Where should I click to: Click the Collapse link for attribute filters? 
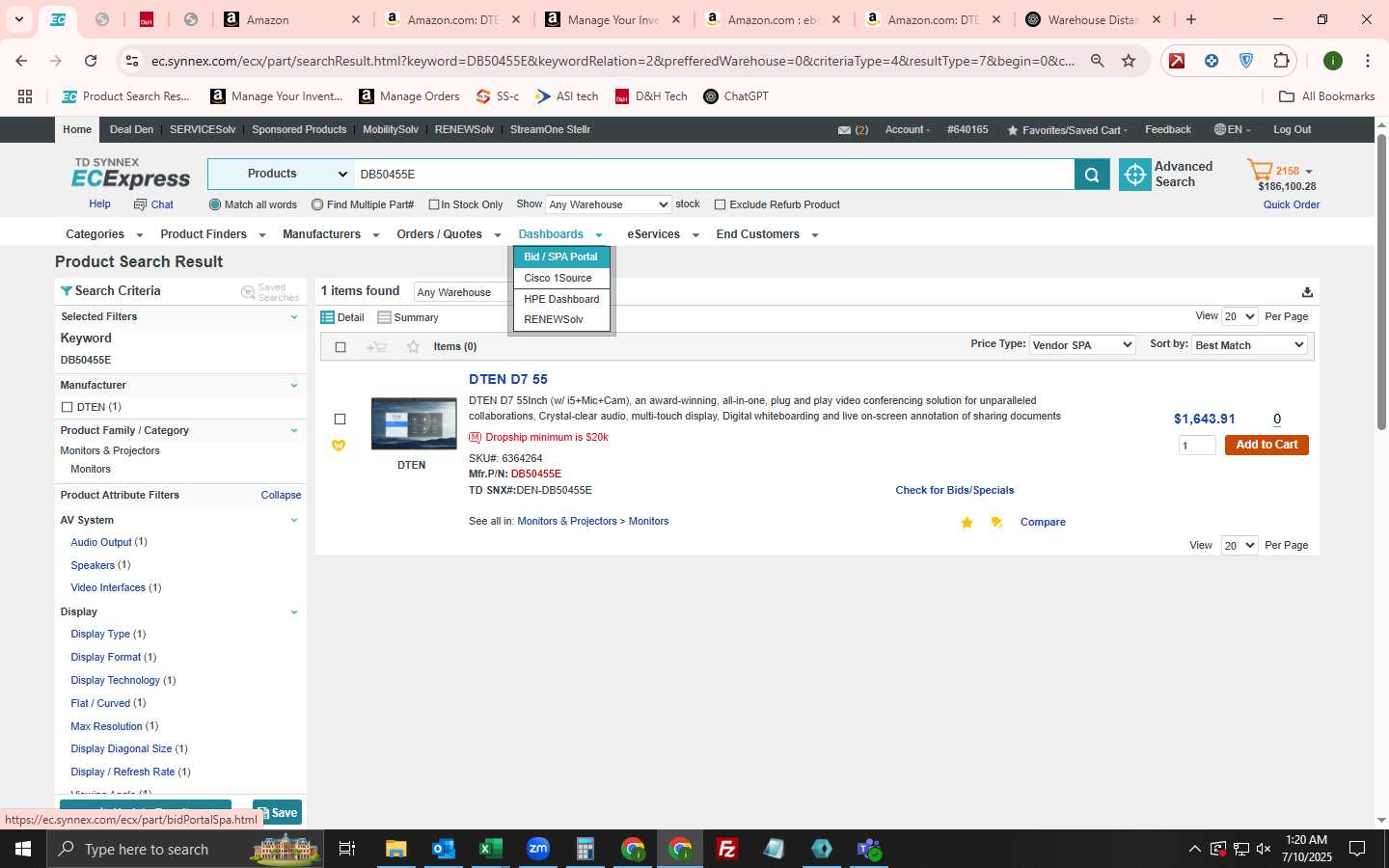tap(281, 495)
